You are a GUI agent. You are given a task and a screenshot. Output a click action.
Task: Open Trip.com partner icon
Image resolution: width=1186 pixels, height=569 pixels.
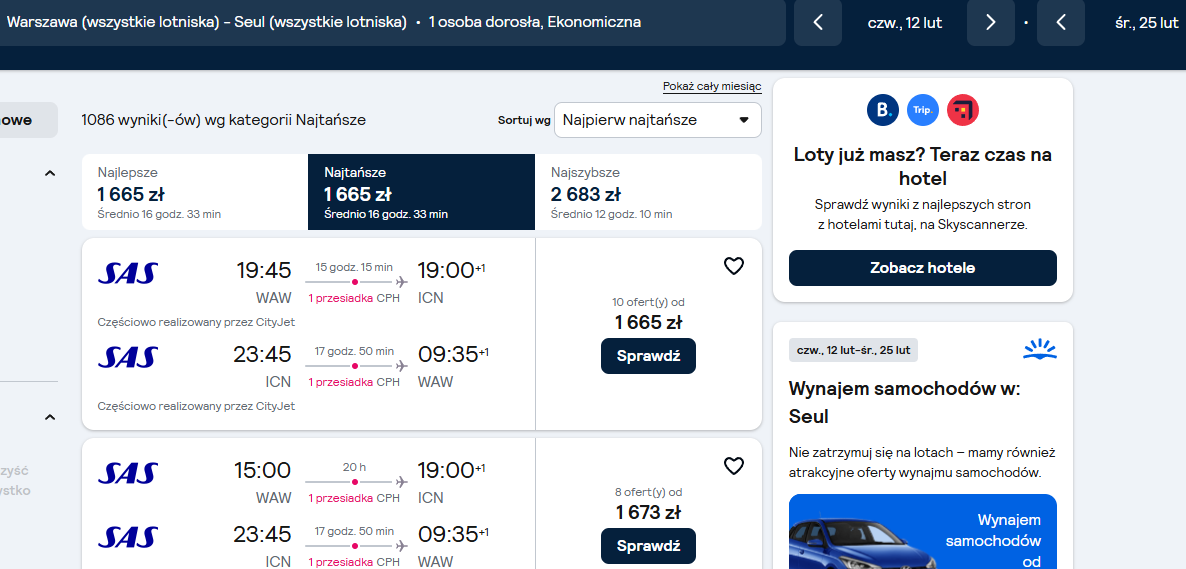coord(923,110)
